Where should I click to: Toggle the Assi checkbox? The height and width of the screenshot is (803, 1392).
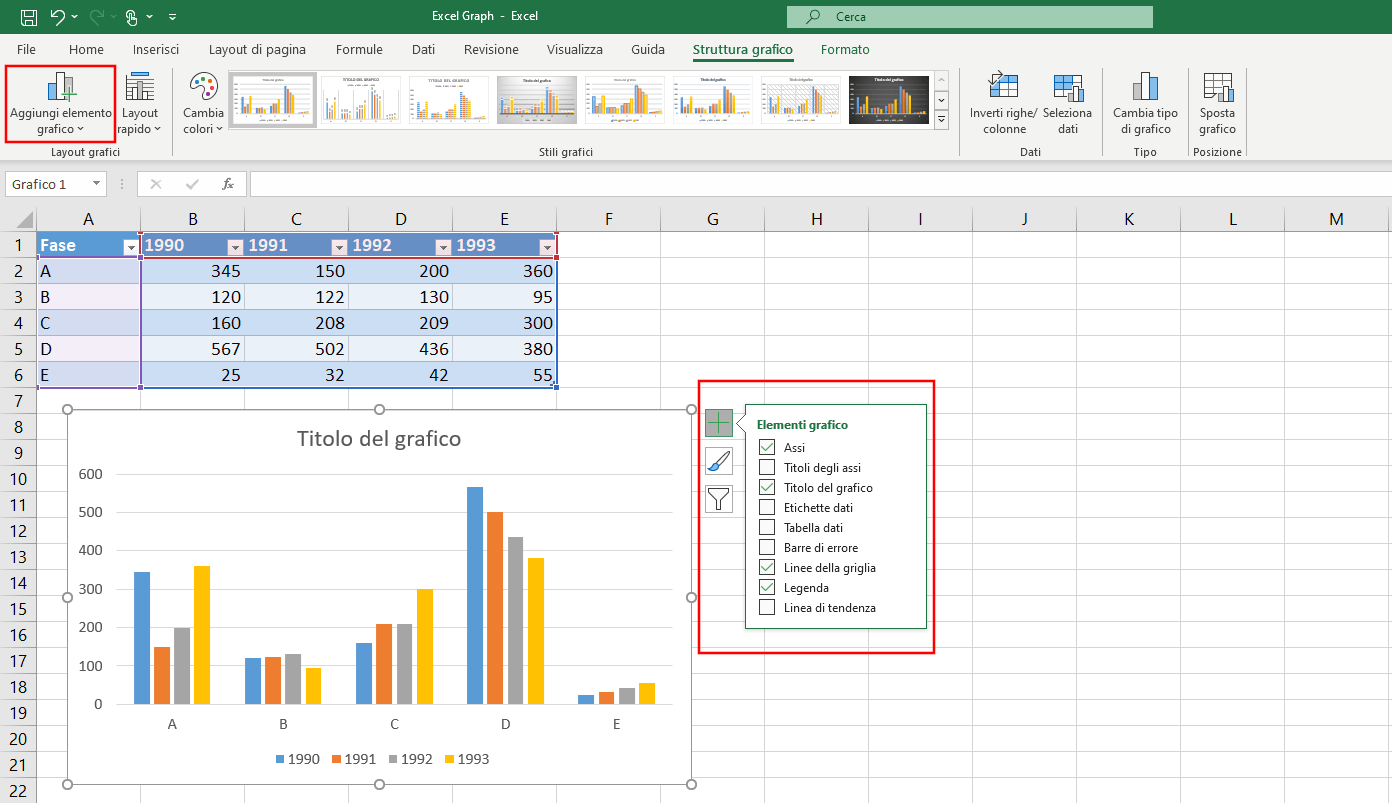[767, 447]
